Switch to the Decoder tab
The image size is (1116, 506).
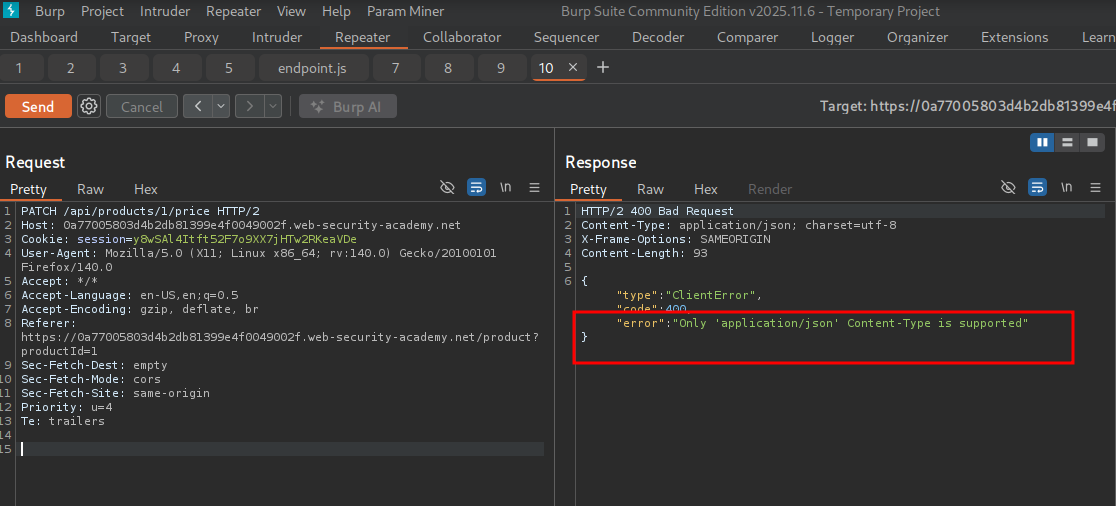tap(658, 38)
